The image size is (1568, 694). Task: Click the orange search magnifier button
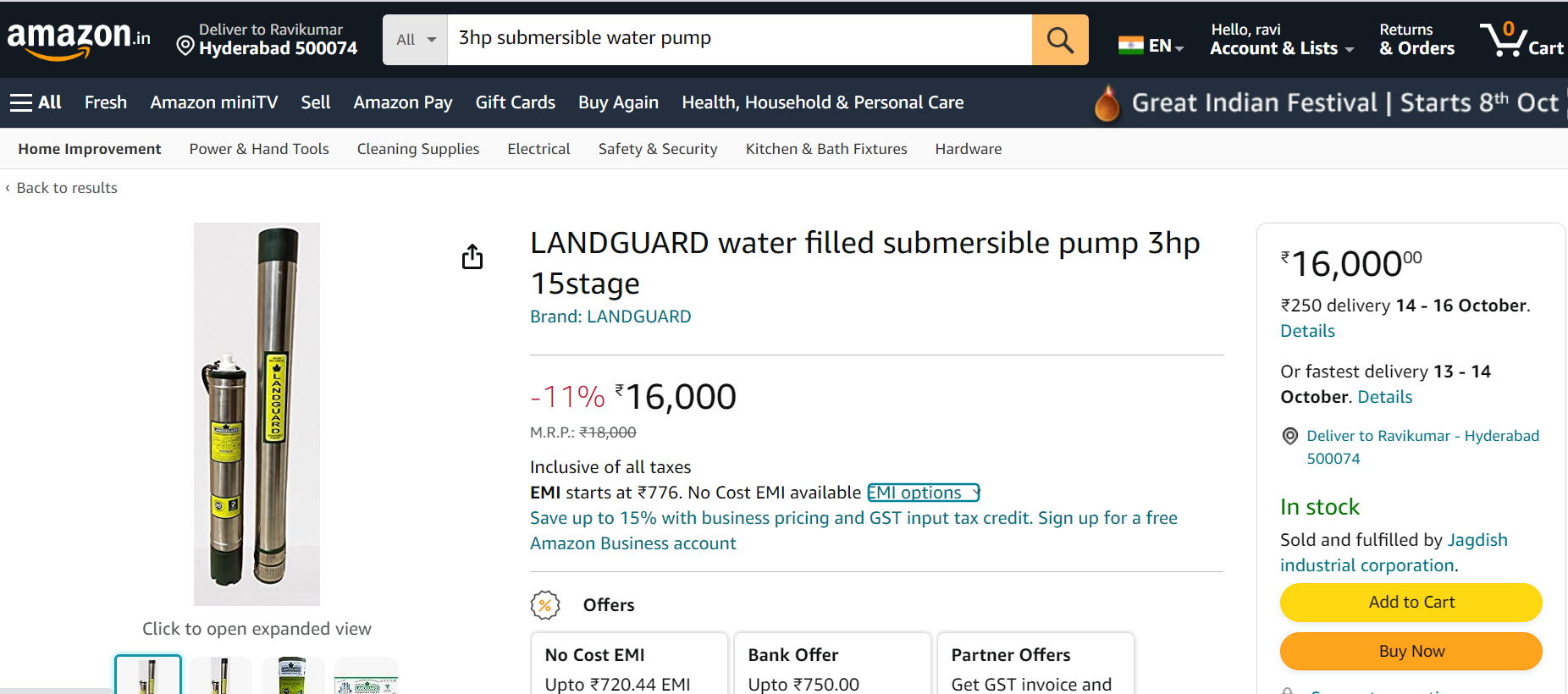[x=1060, y=40]
